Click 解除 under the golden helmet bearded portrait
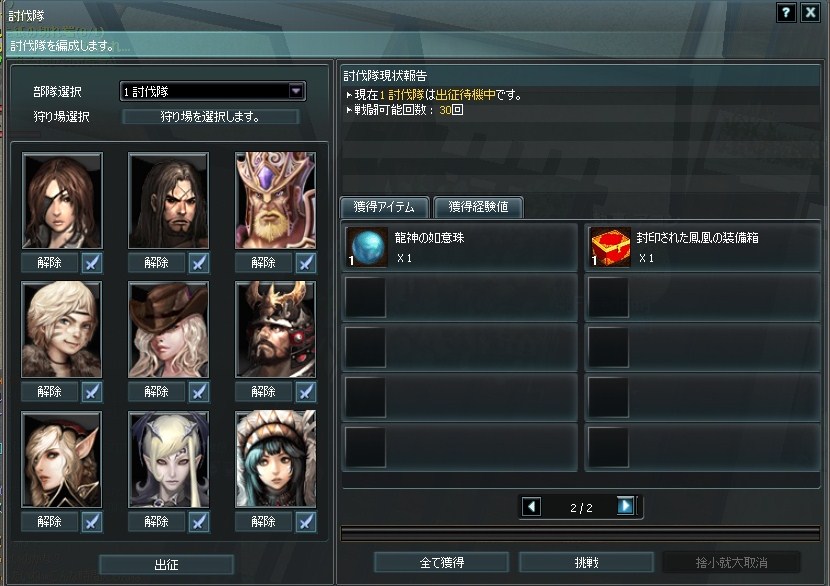Image resolution: width=830 pixels, height=586 pixels. point(263,263)
